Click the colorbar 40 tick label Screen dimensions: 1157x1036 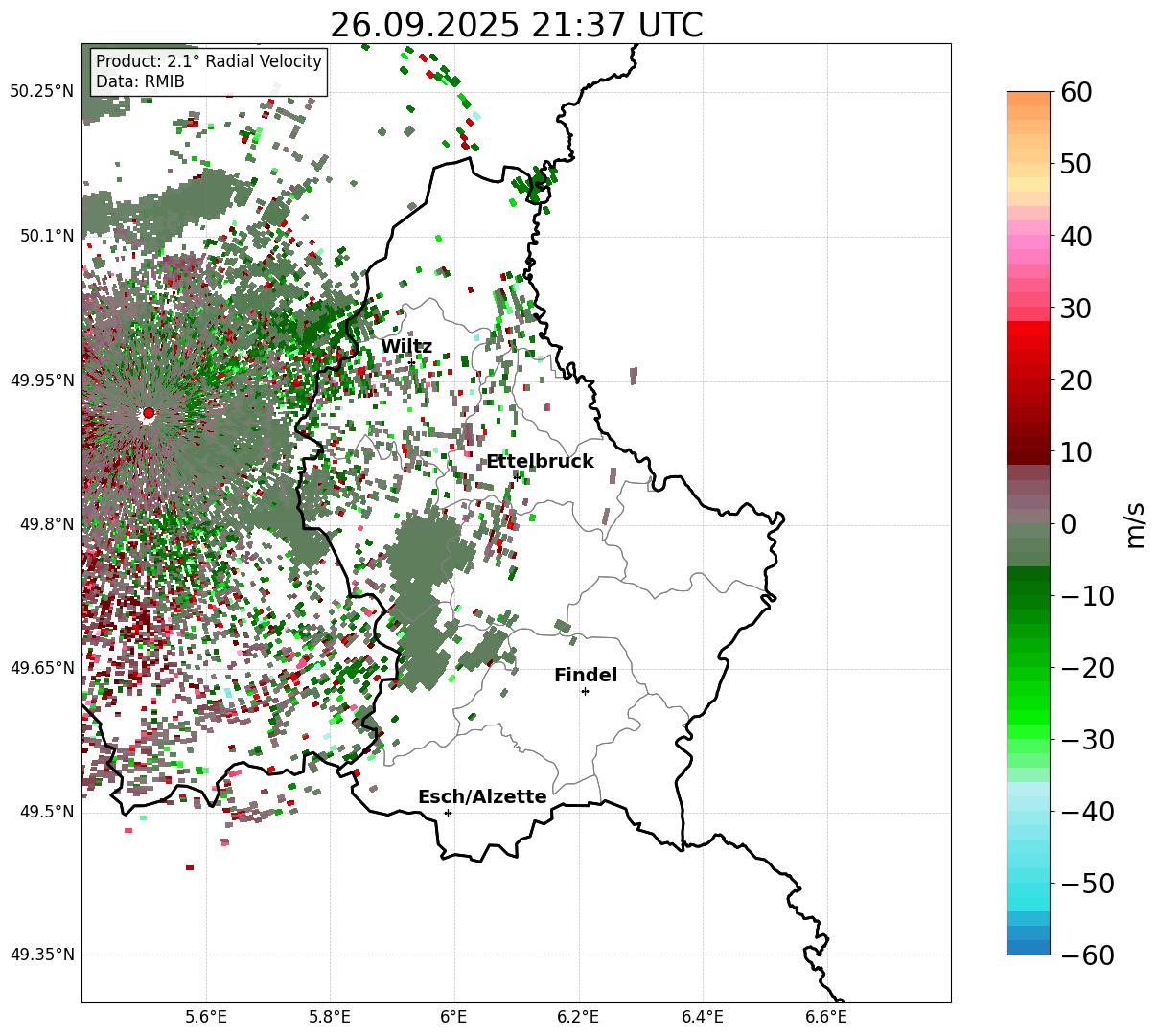coord(1075,236)
